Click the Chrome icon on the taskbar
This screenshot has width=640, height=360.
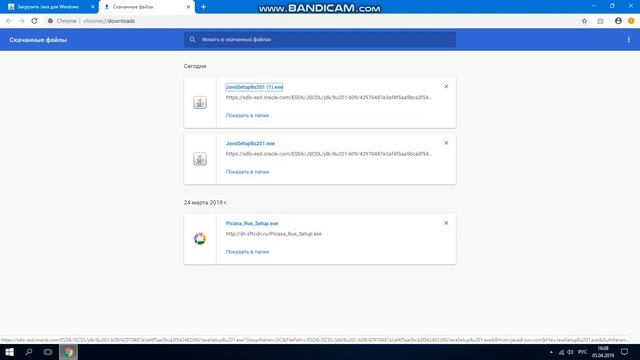tap(69, 352)
